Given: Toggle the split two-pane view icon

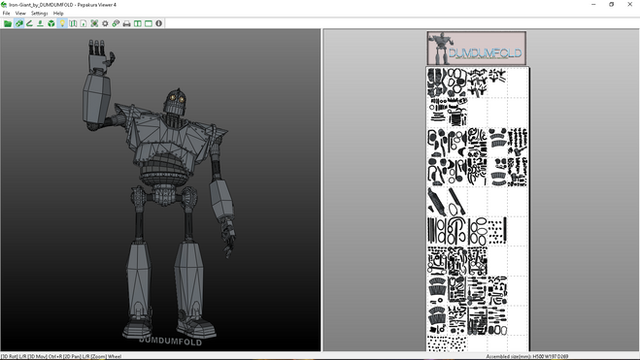Looking at the screenshot, I should (x=138, y=24).
